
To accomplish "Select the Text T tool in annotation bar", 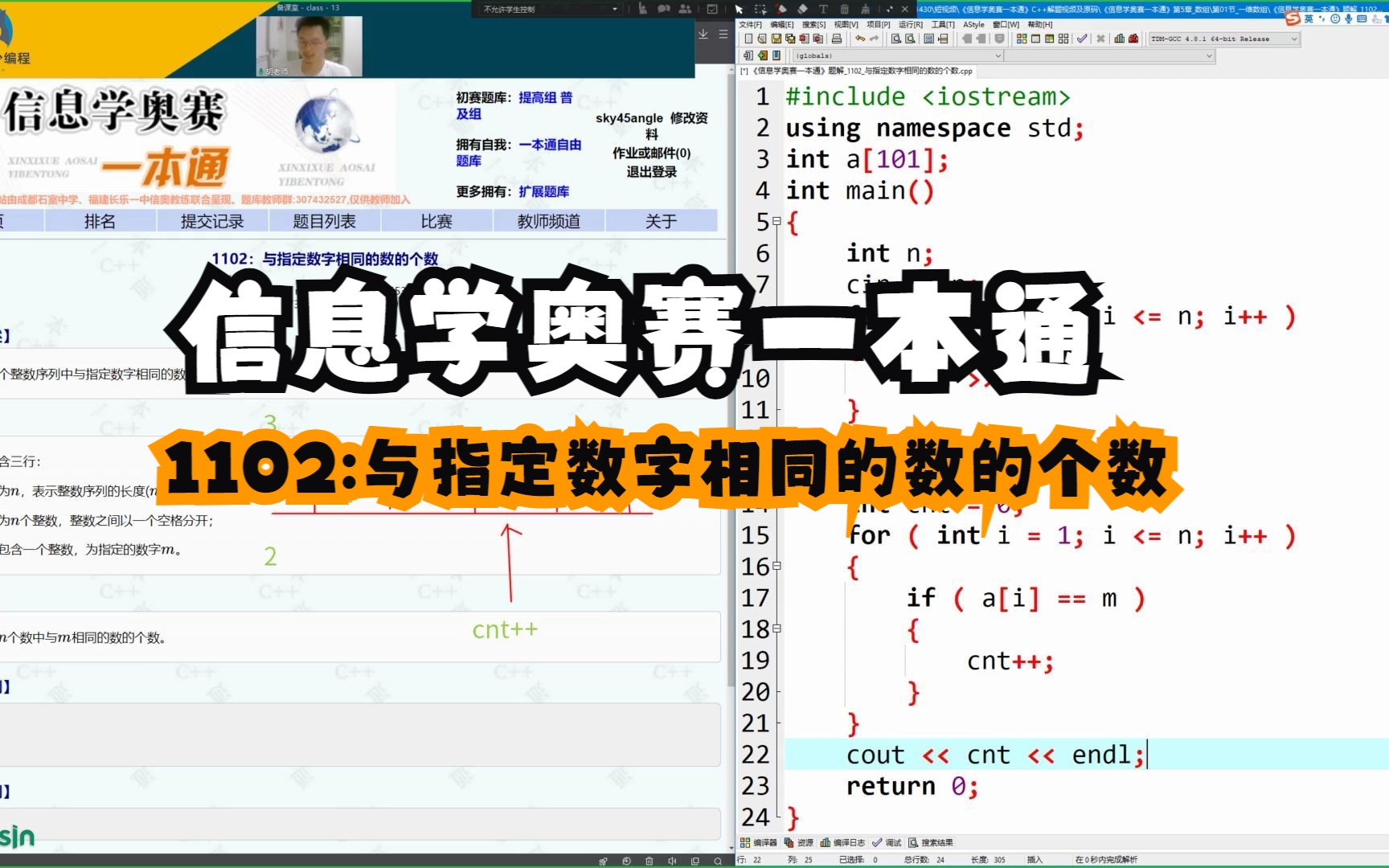I will [x=823, y=9].
